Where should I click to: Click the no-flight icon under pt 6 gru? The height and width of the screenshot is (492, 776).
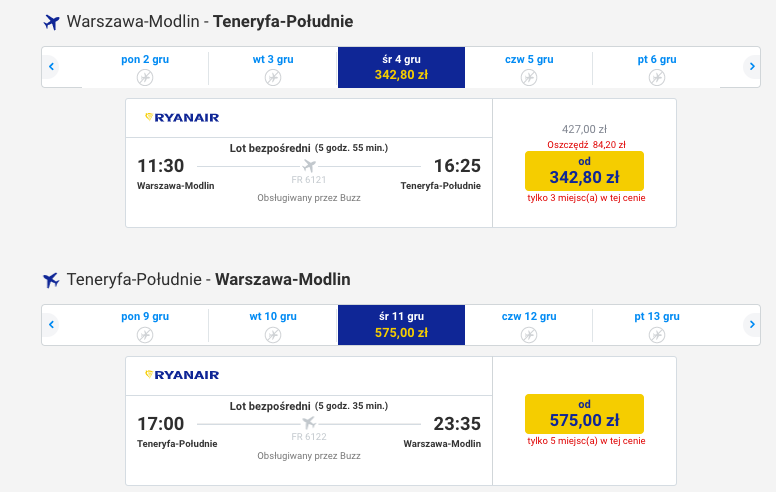point(657,78)
